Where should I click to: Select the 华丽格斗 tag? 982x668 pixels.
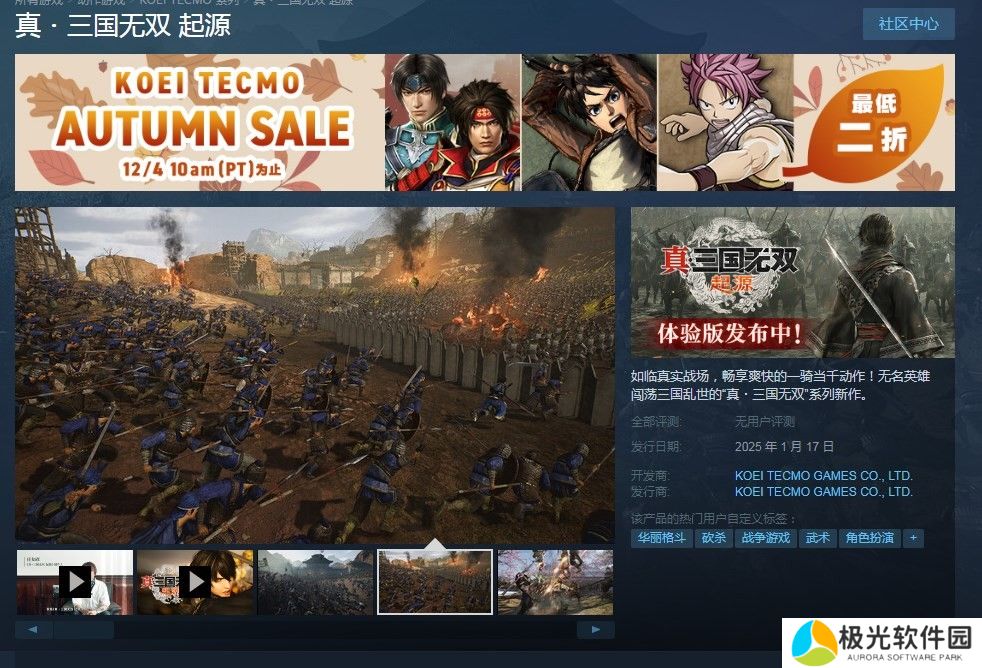[x=661, y=538]
